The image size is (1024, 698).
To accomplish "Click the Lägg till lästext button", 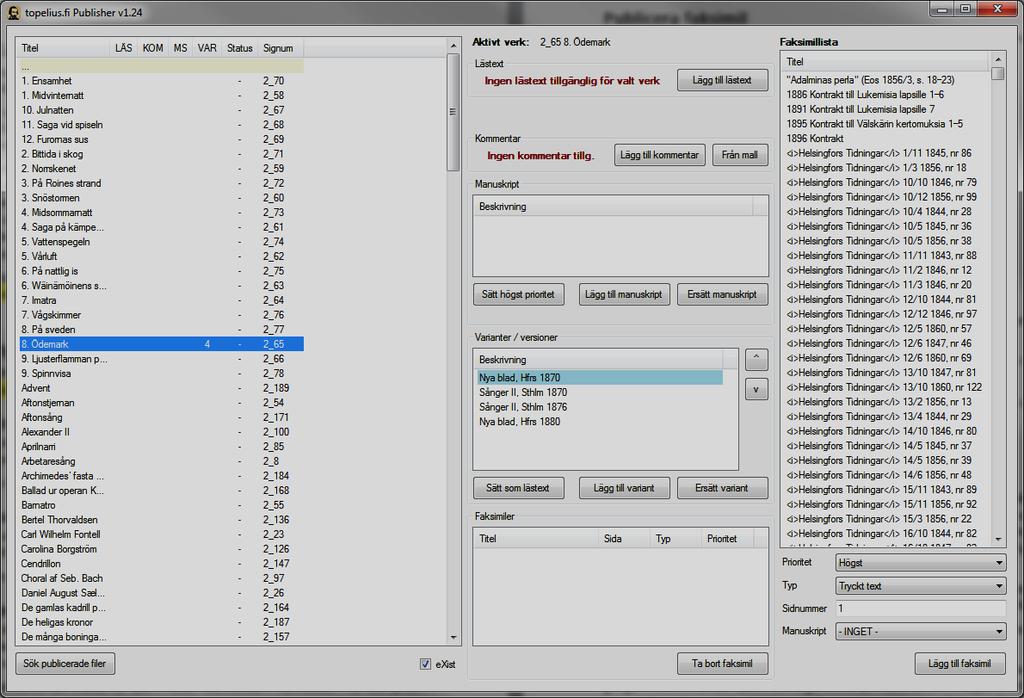I will (x=722, y=80).
